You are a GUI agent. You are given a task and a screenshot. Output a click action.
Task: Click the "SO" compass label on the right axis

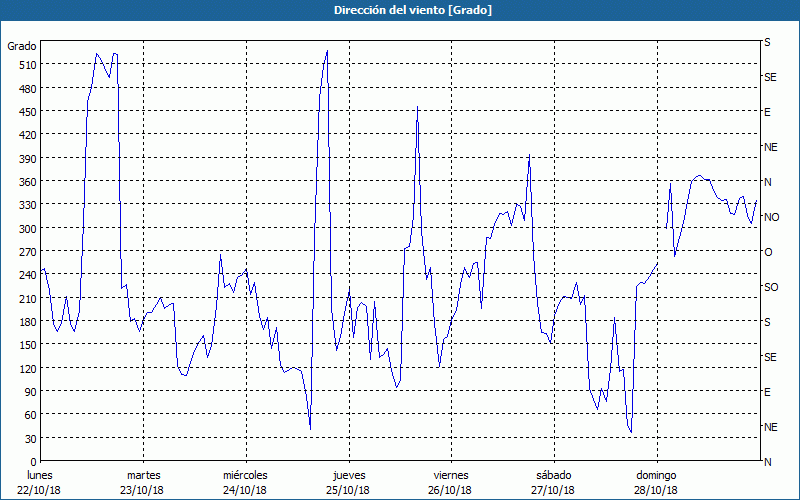click(771, 287)
